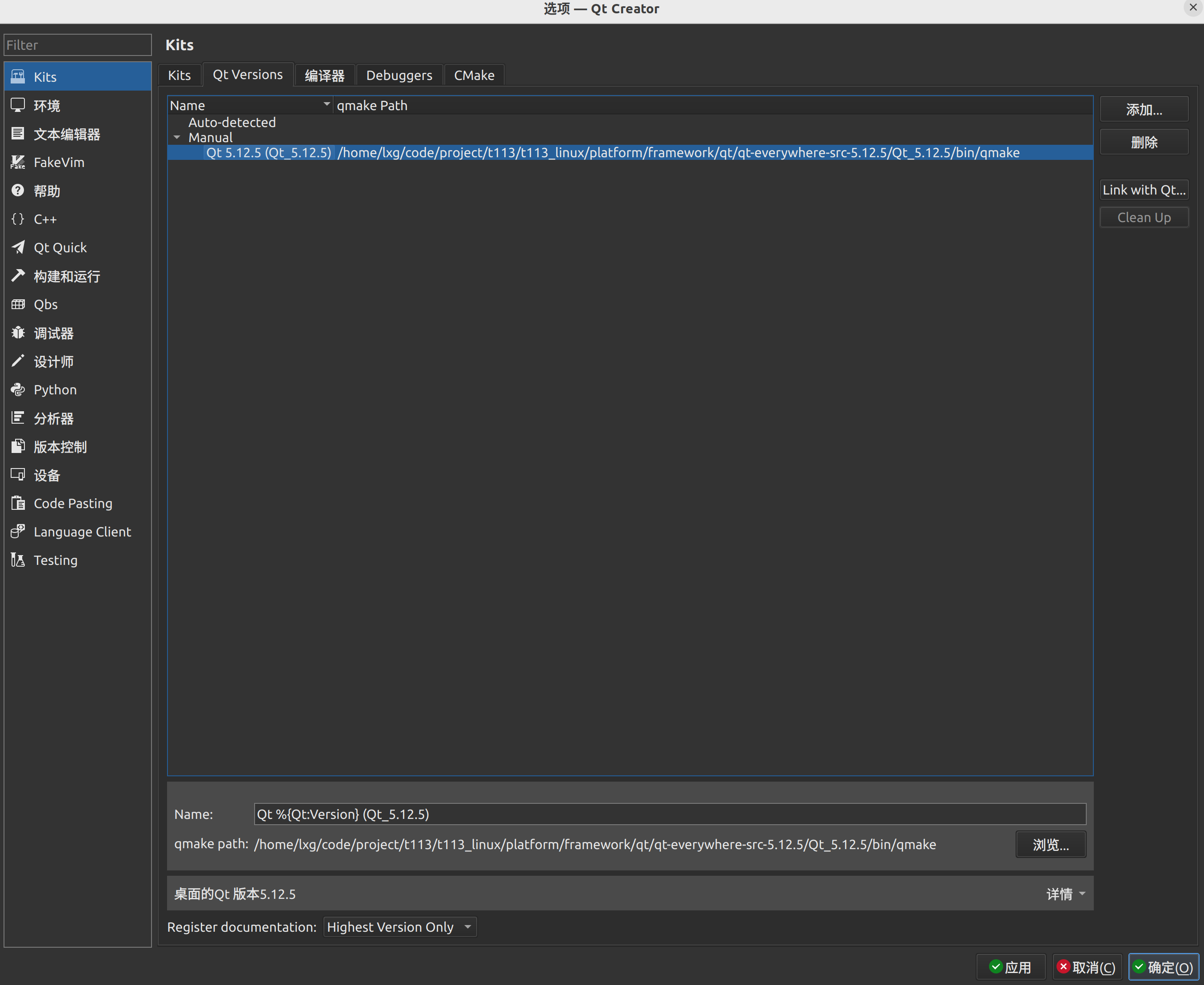Image resolution: width=1204 pixels, height=985 pixels.
Task: Switch to the Qt Versions tab
Action: point(247,74)
